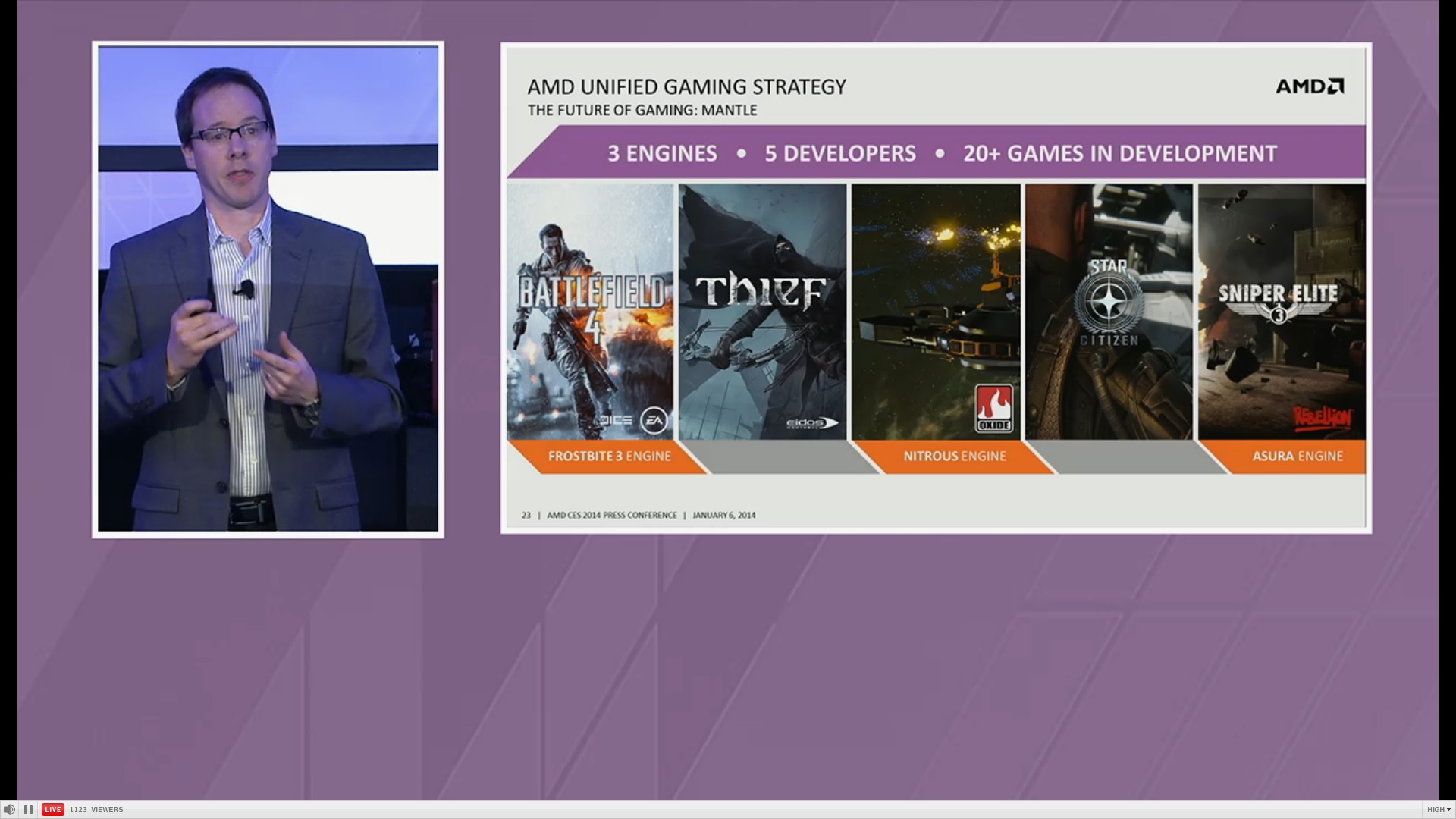Click the presenter video feed
Screen dimensions: 1456x819
[268, 289]
